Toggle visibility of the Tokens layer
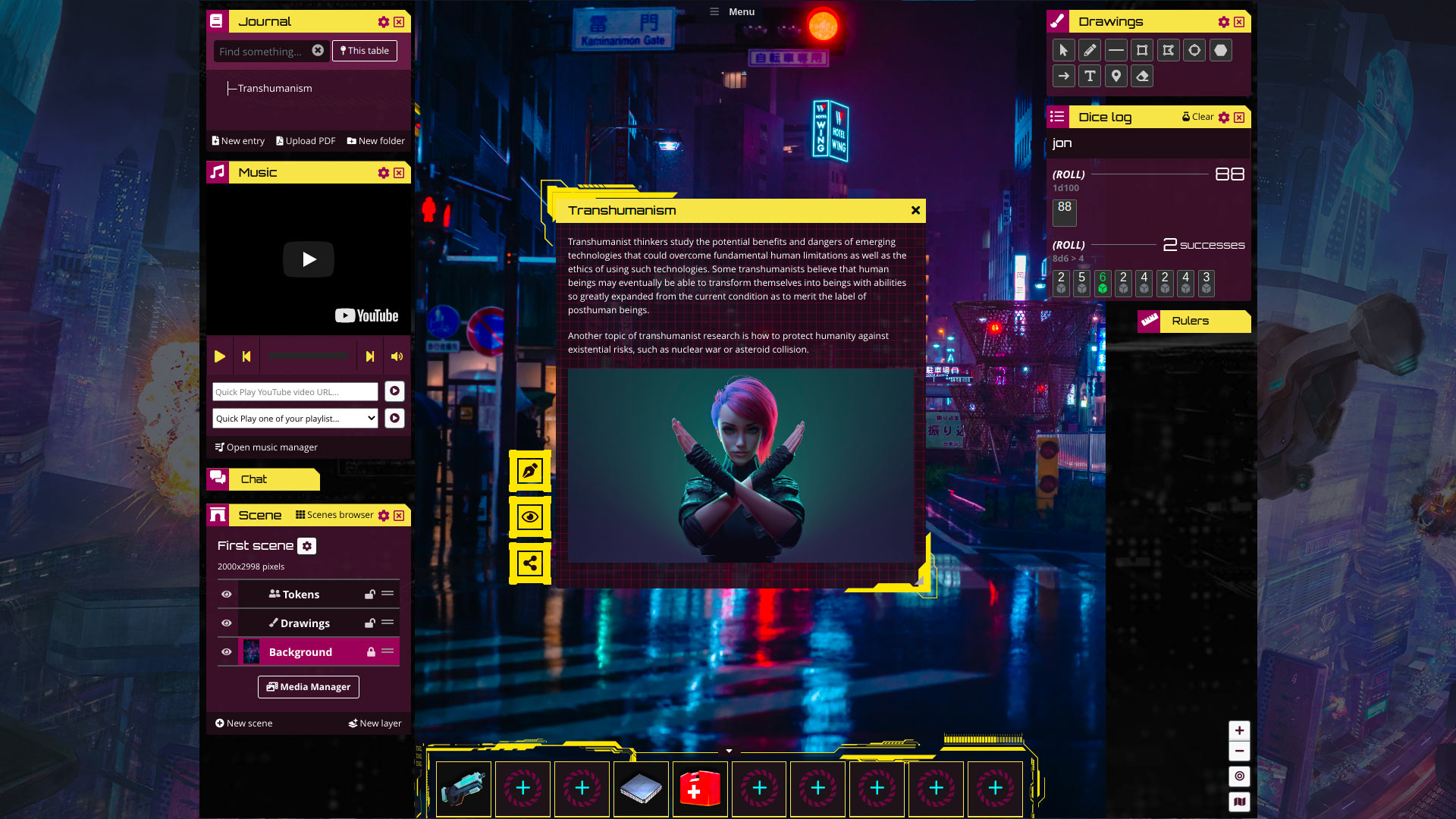This screenshot has height=819, width=1456. click(x=226, y=594)
